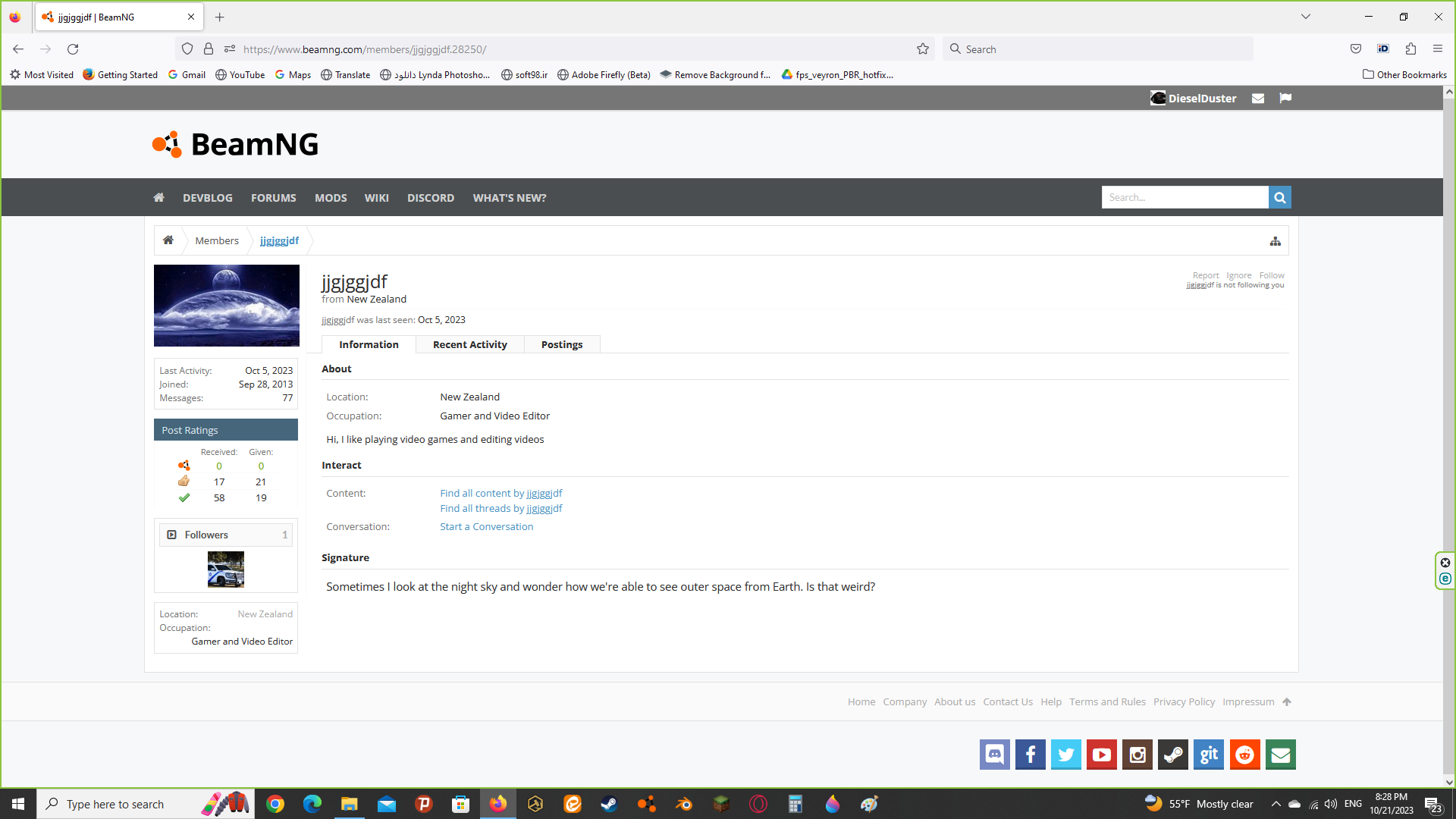Open the YouTube social icon
The image size is (1456, 819).
[1102, 755]
